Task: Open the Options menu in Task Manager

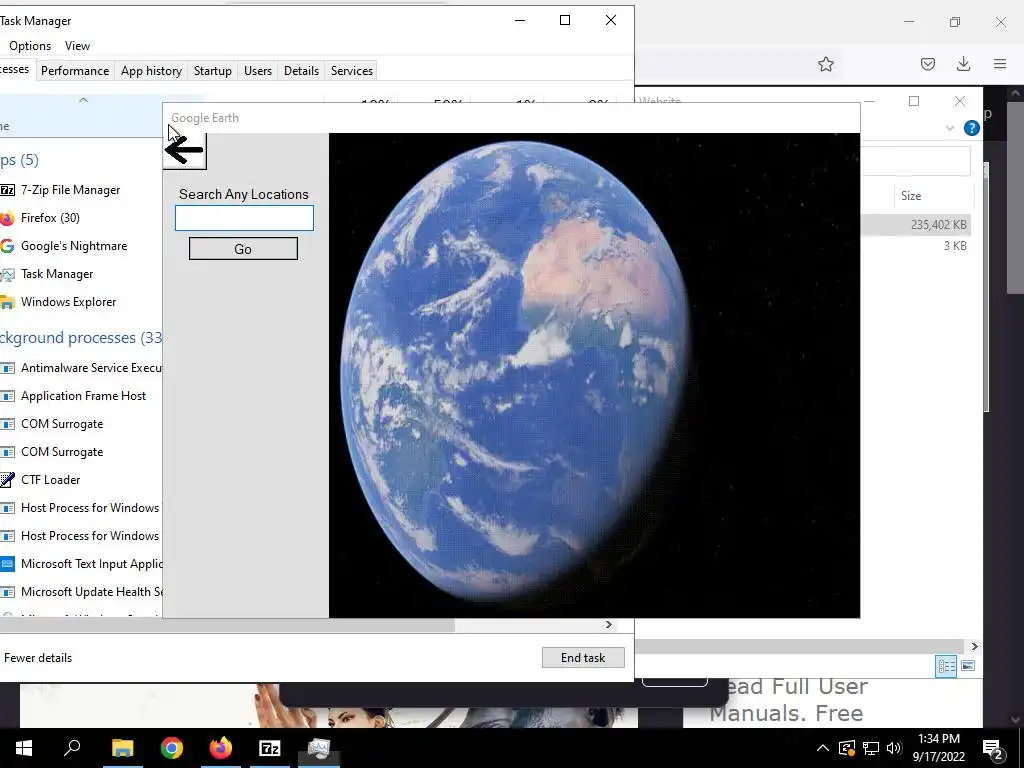Action: [x=30, y=46]
